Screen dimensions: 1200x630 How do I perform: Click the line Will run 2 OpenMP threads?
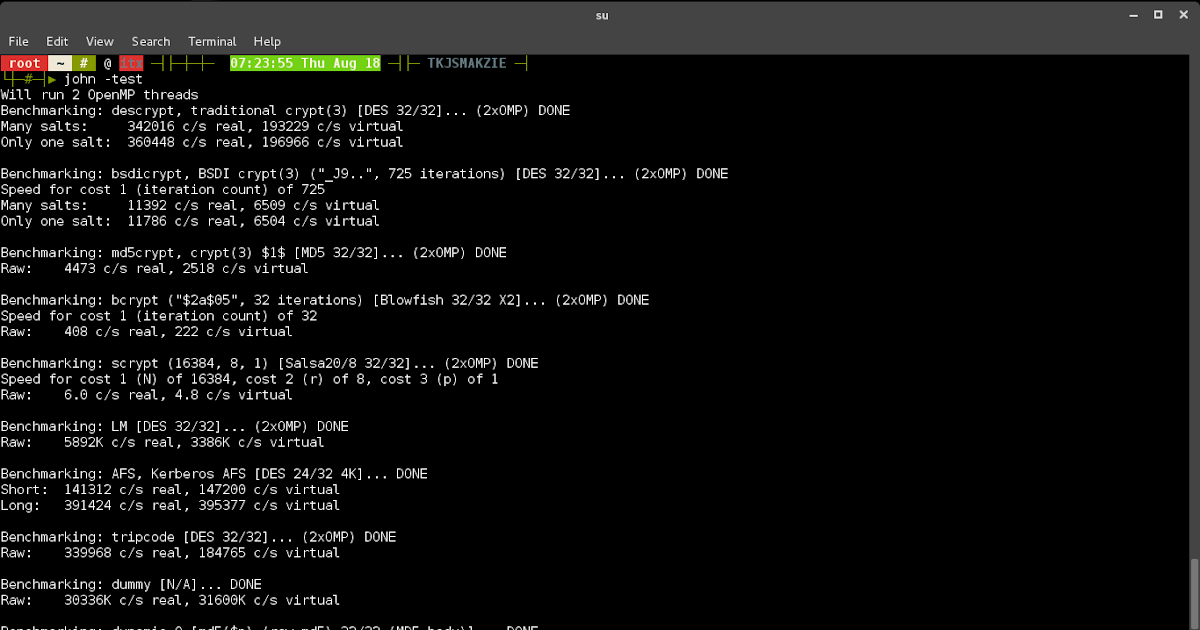click(x=99, y=95)
